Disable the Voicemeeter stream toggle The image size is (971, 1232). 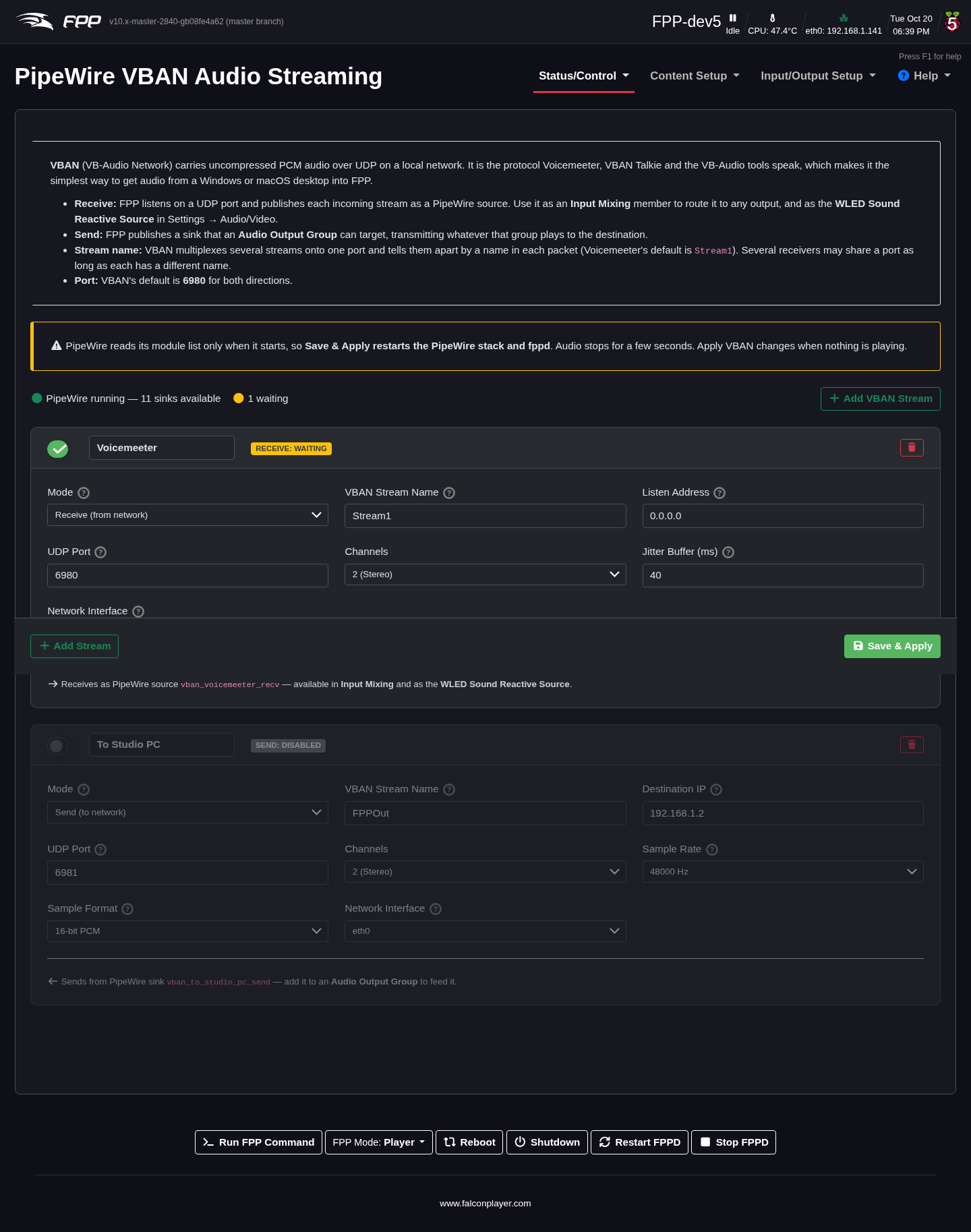point(58,448)
